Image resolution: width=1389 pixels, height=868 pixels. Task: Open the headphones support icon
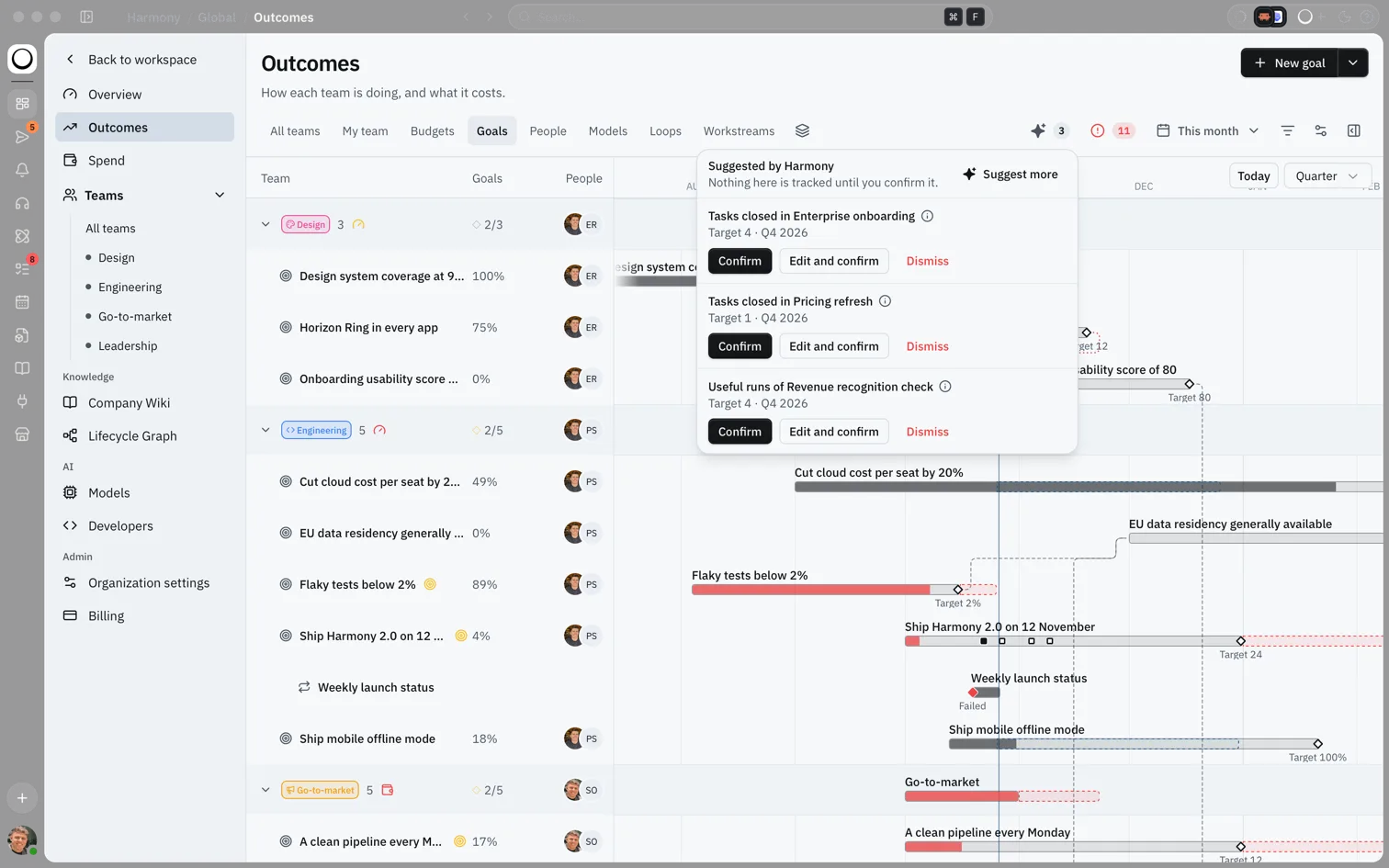pyautogui.click(x=22, y=203)
